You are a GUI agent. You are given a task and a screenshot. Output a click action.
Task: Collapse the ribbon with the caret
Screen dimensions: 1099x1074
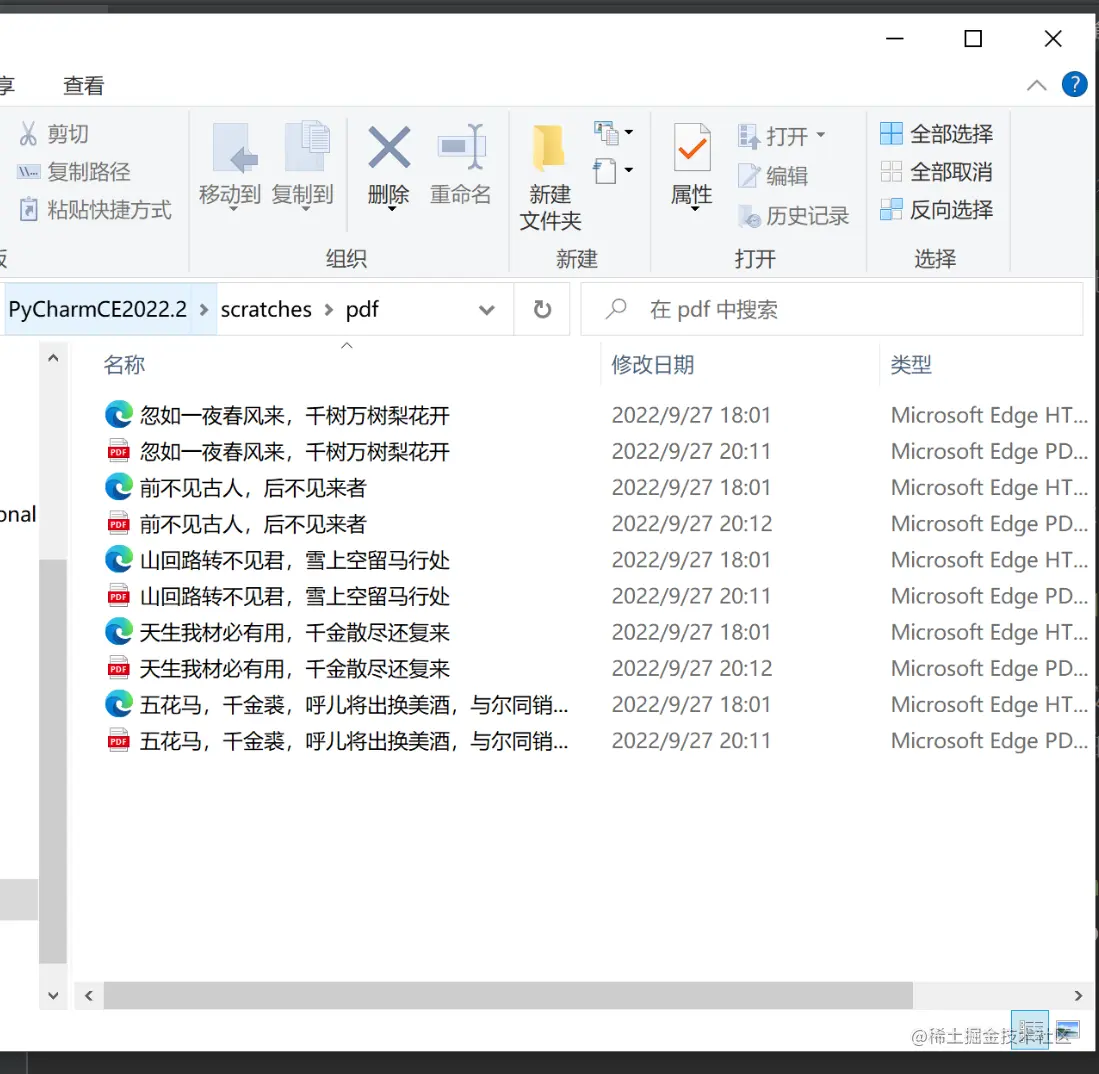(1036, 86)
